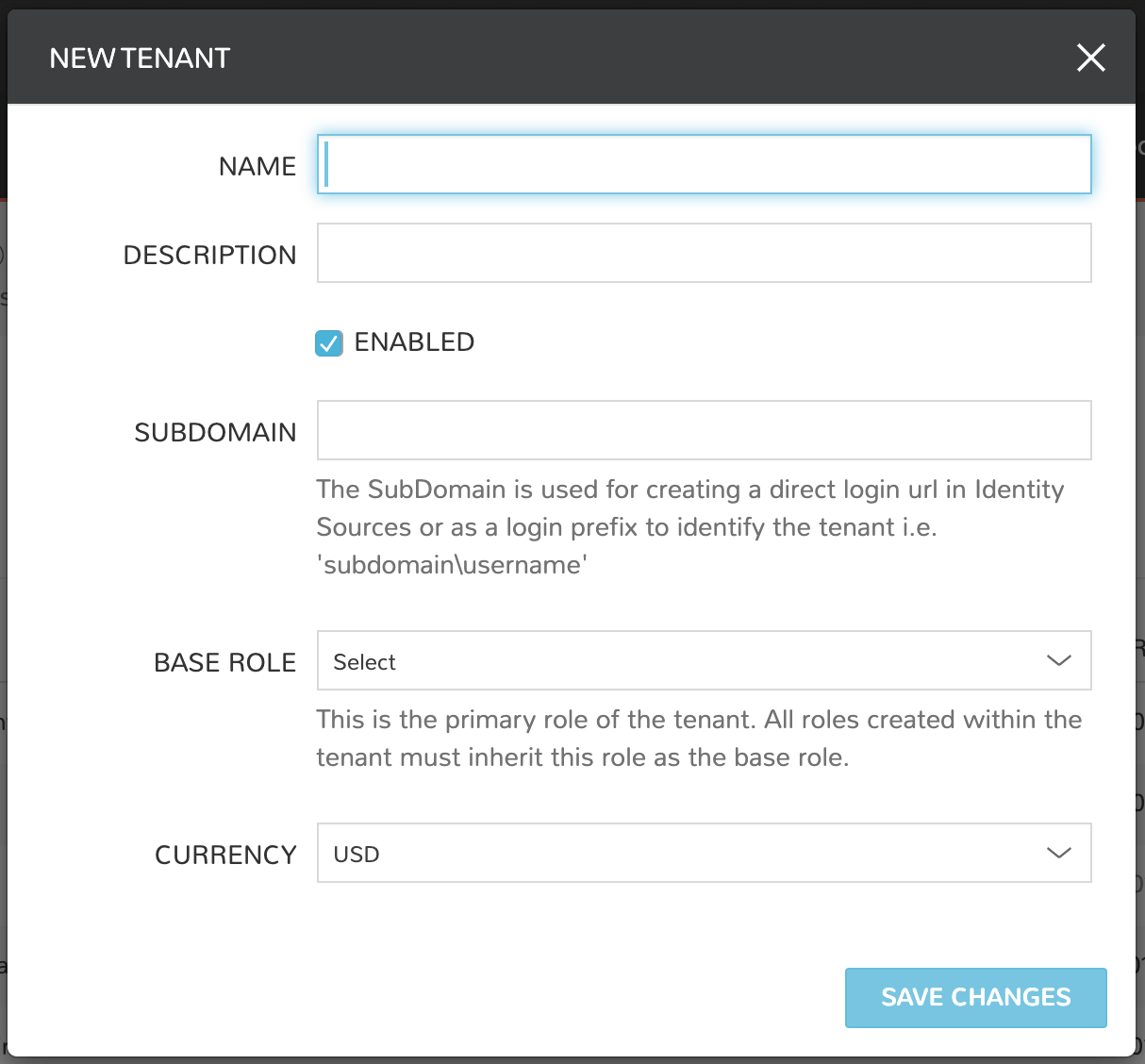Click the 'Select' placeholder in Base Role
Image resolution: width=1145 pixels, height=1064 pixels.
tap(365, 662)
